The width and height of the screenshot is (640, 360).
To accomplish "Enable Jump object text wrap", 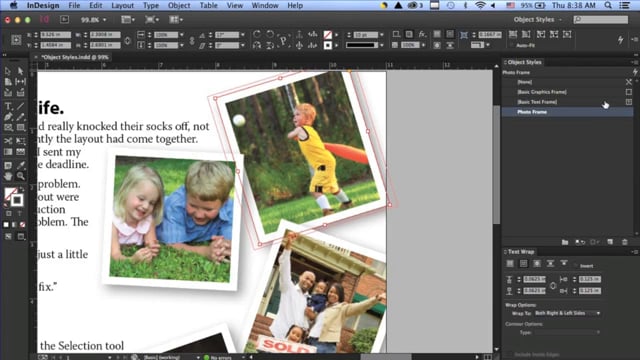I will coord(550,264).
